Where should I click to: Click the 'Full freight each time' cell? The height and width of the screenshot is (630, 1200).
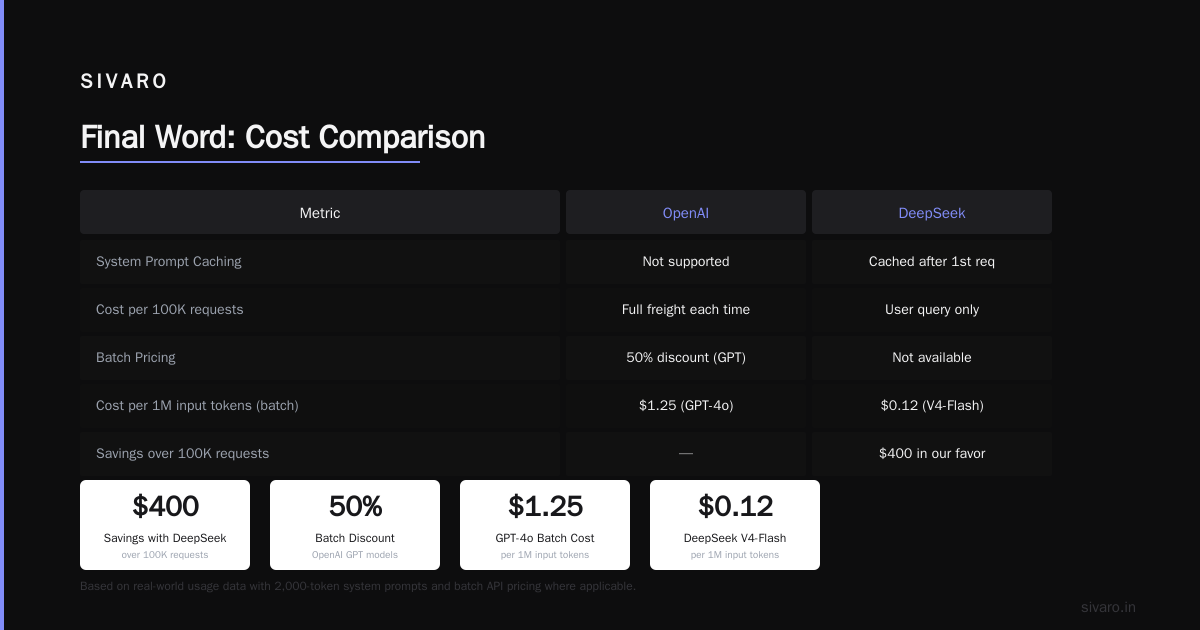pyautogui.click(x=686, y=309)
